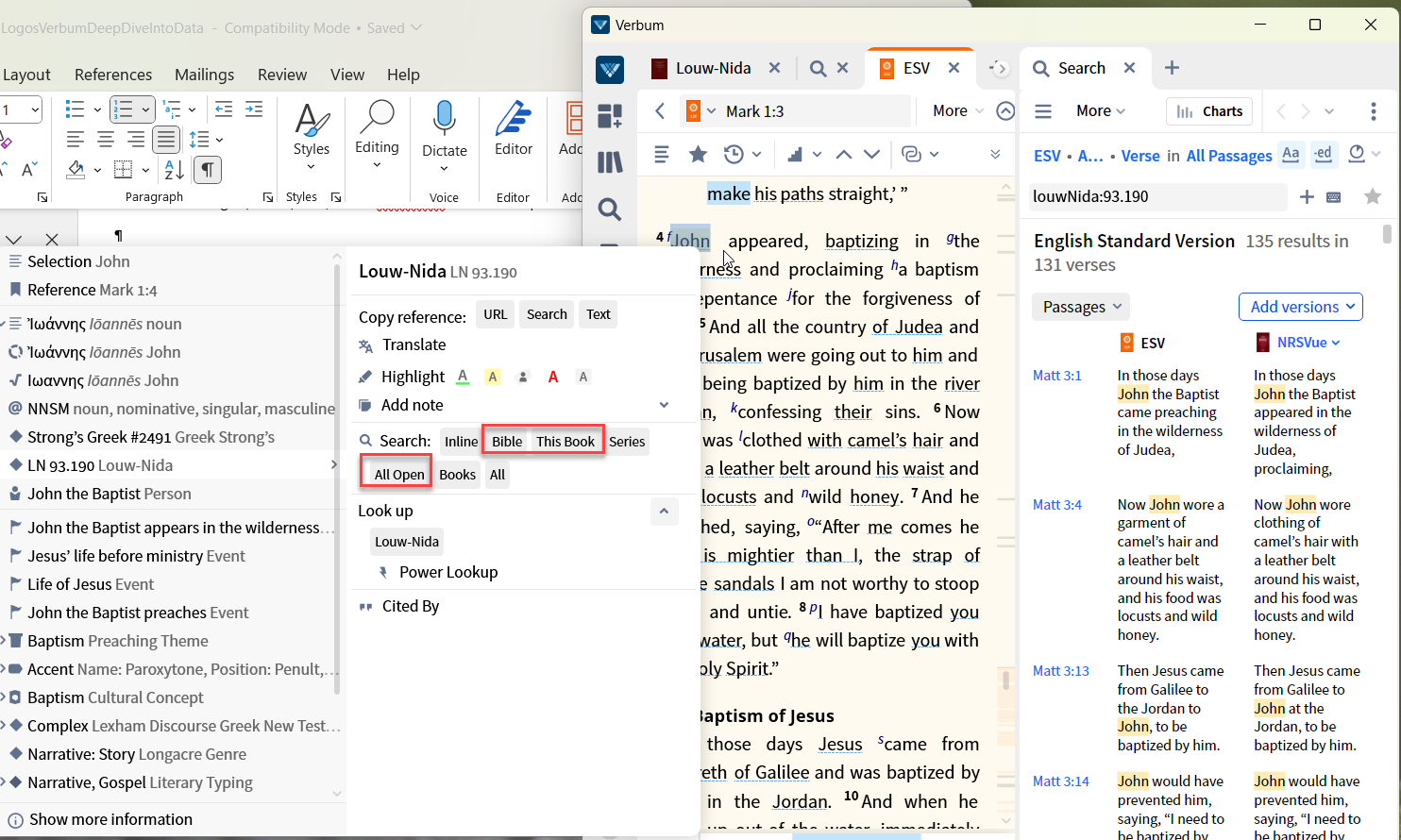This screenshot has height=840, width=1401.
Task: Click the louwNida:93.190 search field
Action: click(1157, 196)
